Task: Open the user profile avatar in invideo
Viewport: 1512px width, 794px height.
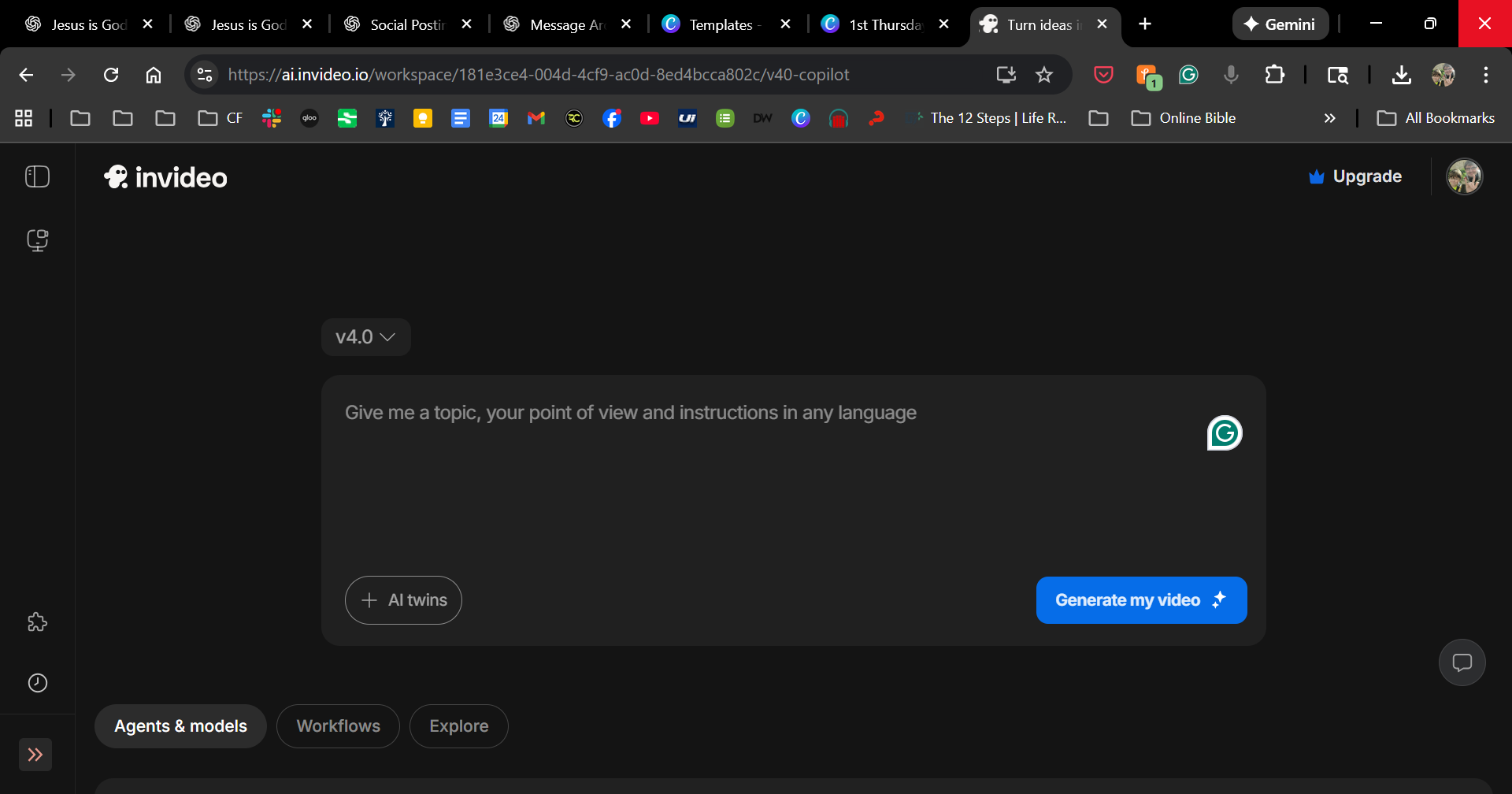Action: click(x=1464, y=176)
